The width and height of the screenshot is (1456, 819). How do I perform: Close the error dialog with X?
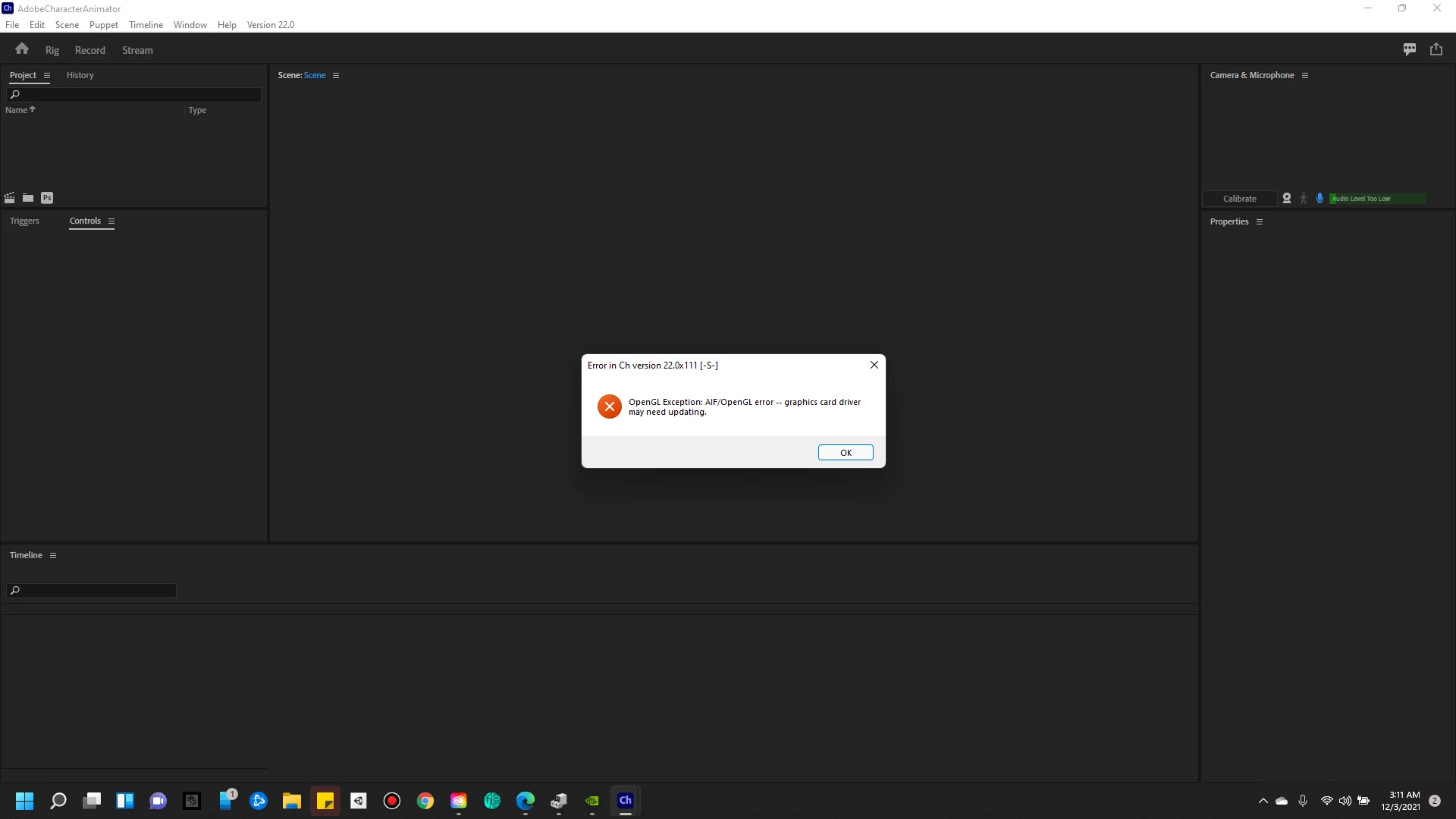pyautogui.click(x=874, y=365)
